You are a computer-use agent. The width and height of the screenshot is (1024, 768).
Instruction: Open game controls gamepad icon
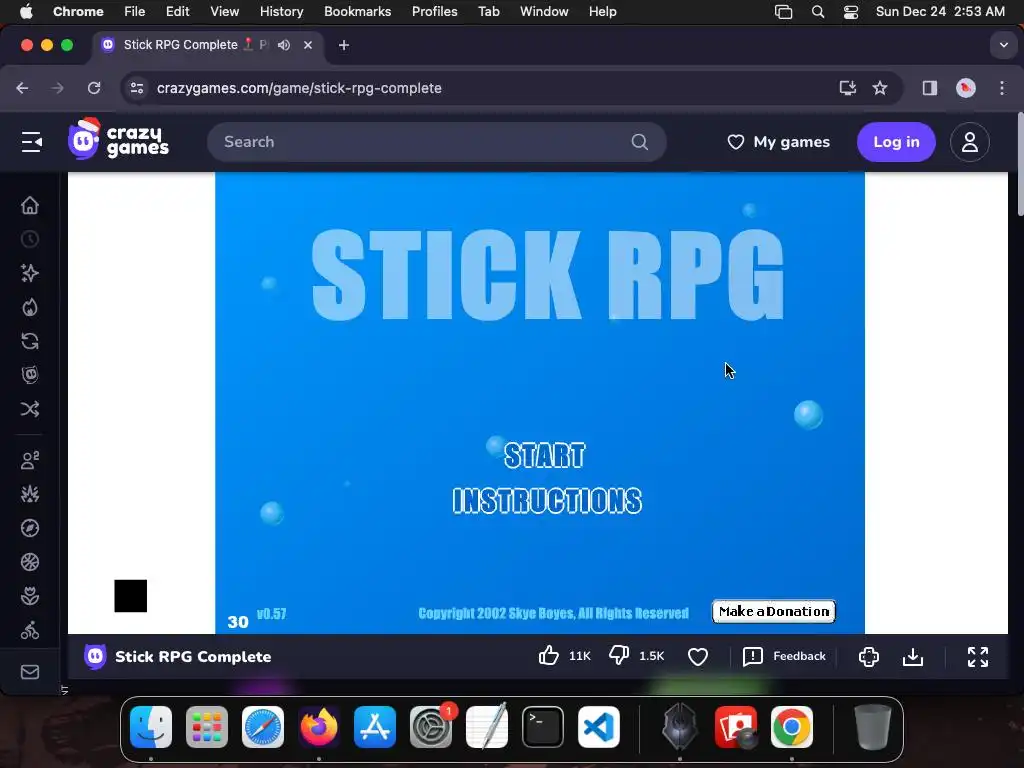point(869,656)
